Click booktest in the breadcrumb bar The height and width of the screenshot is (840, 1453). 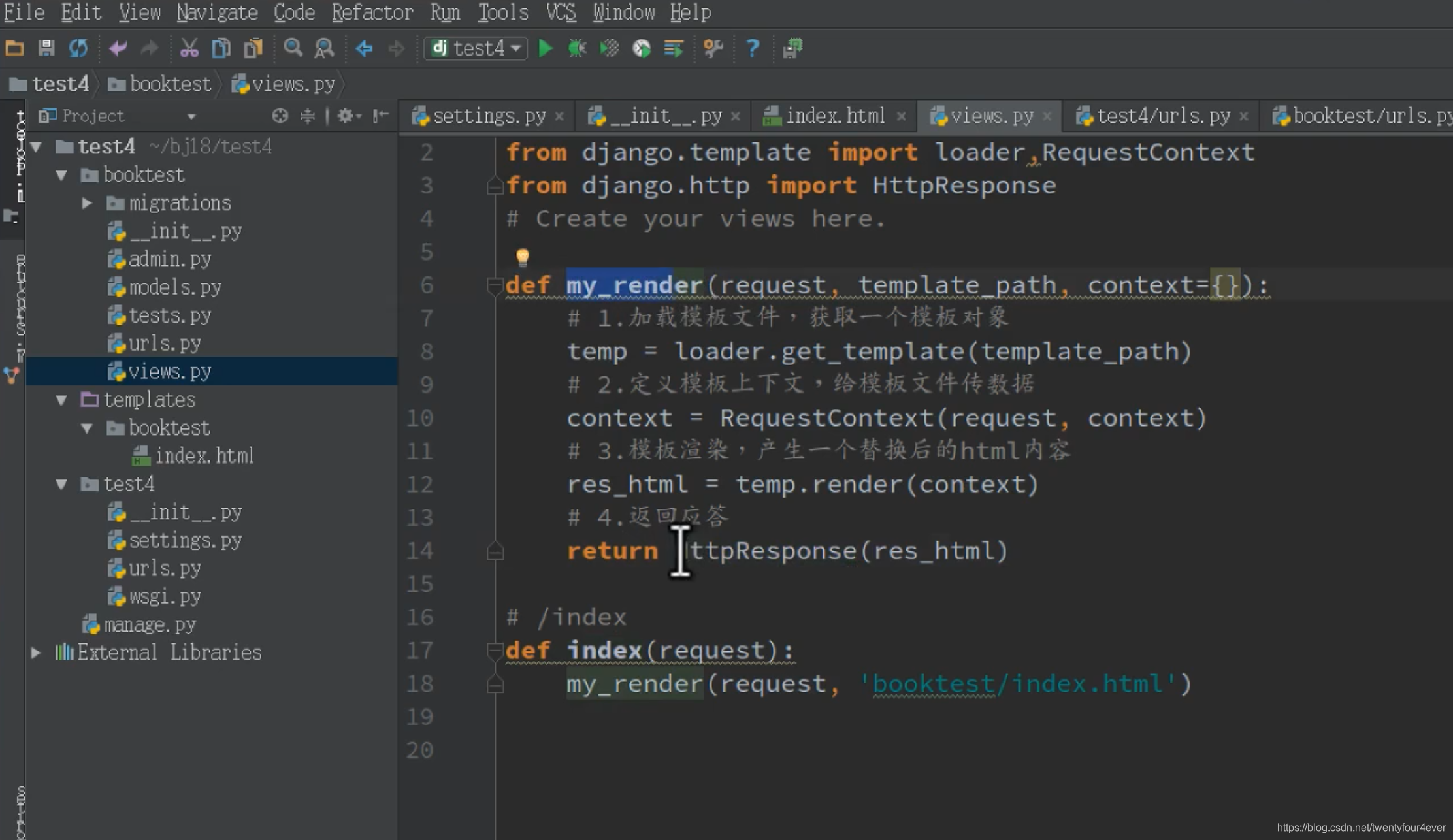(x=159, y=84)
